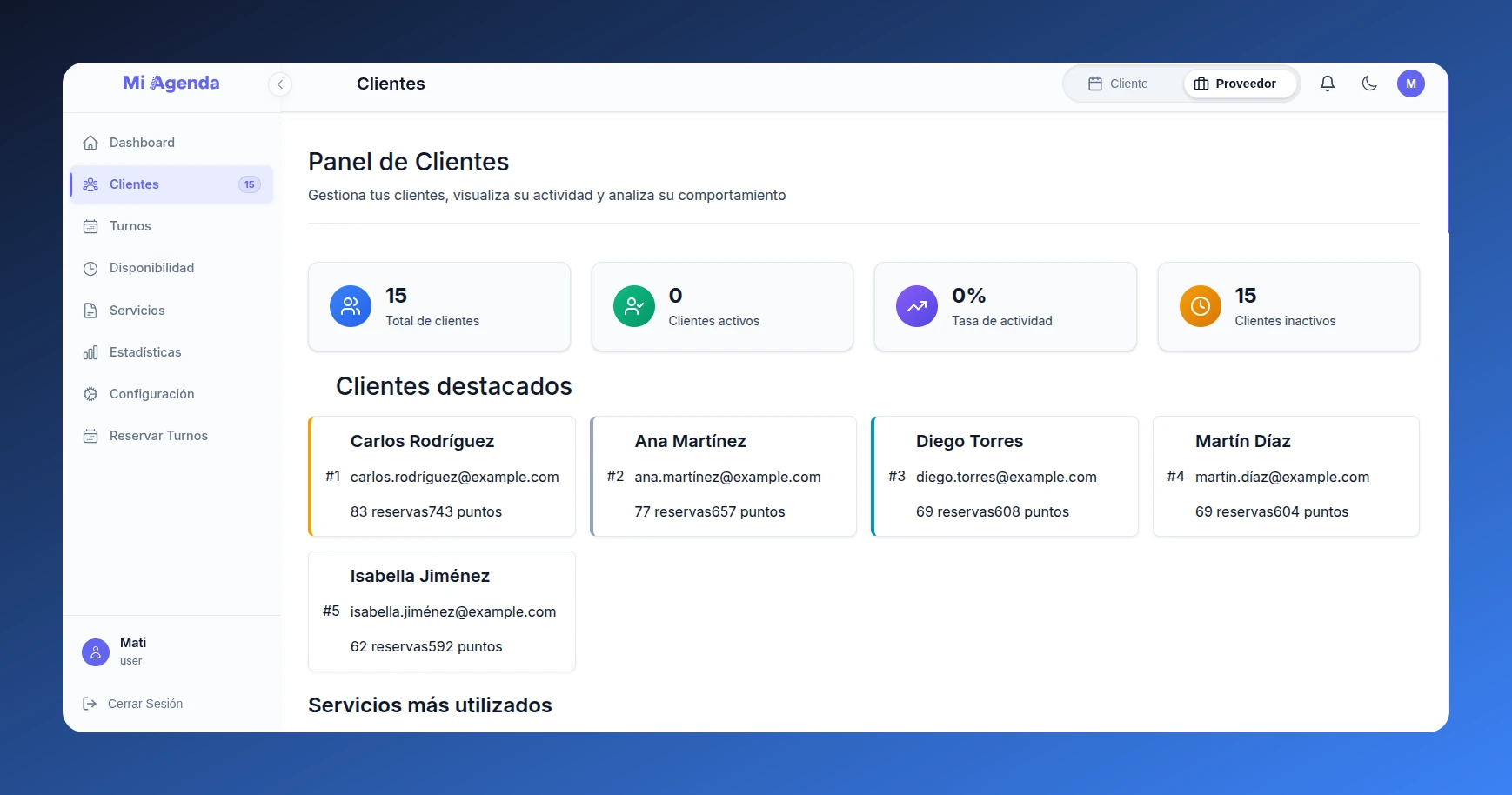The image size is (1512, 795).
Task: Go to Dashboard in sidebar
Action: tap(171, 143)
